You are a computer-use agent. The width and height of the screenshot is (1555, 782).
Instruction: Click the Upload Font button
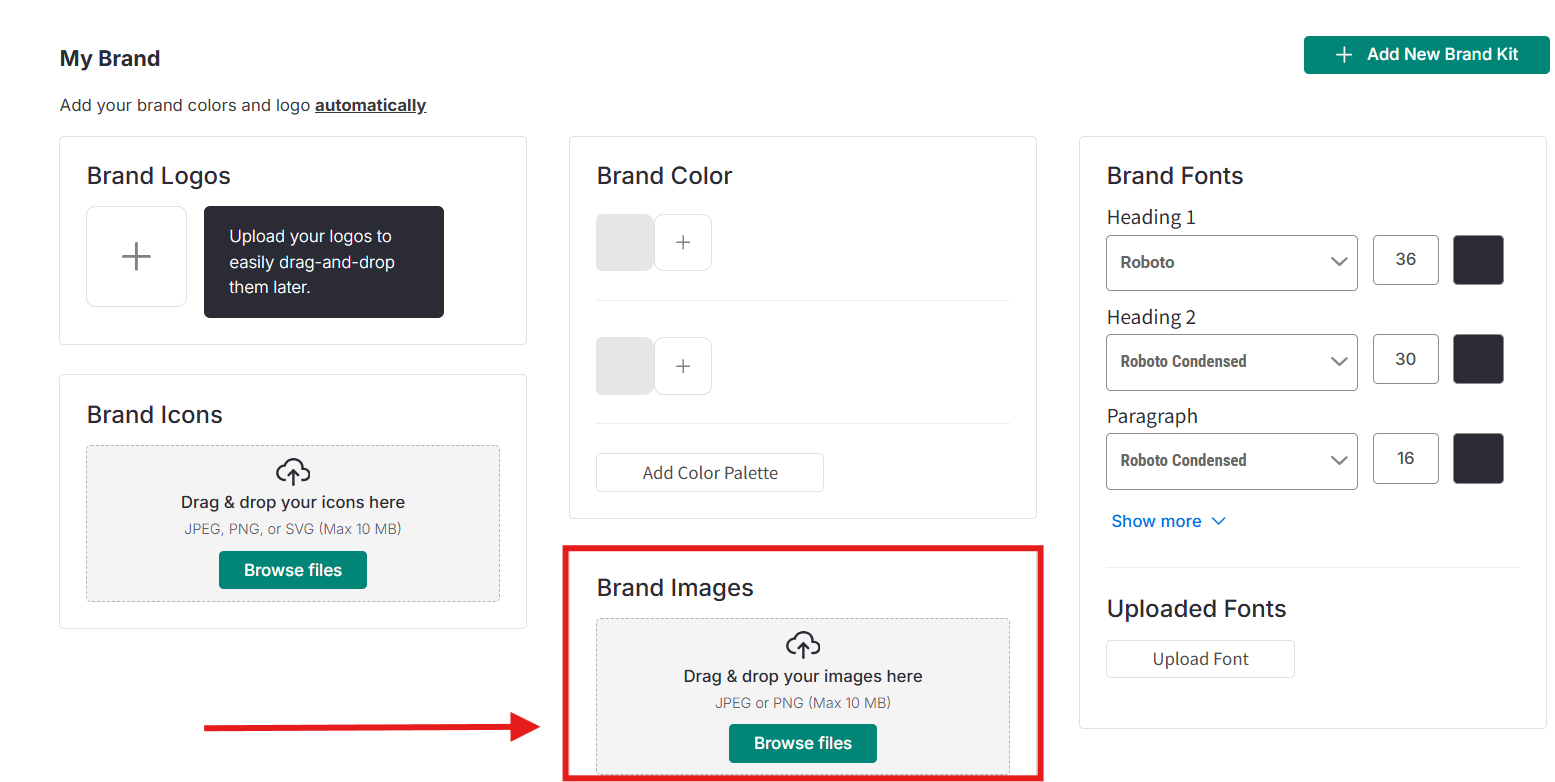pos(1200,659)
